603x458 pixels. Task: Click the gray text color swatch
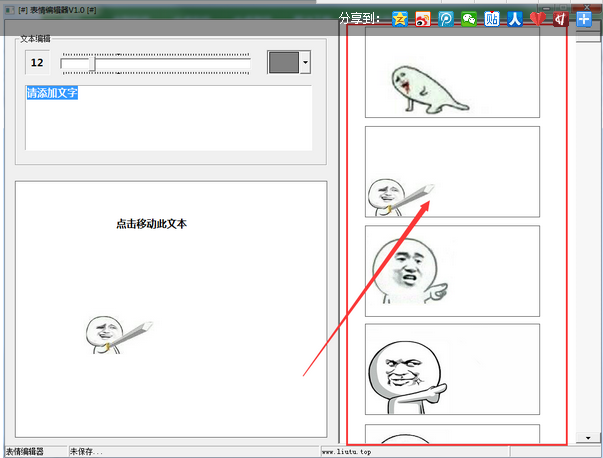point(284,62)
